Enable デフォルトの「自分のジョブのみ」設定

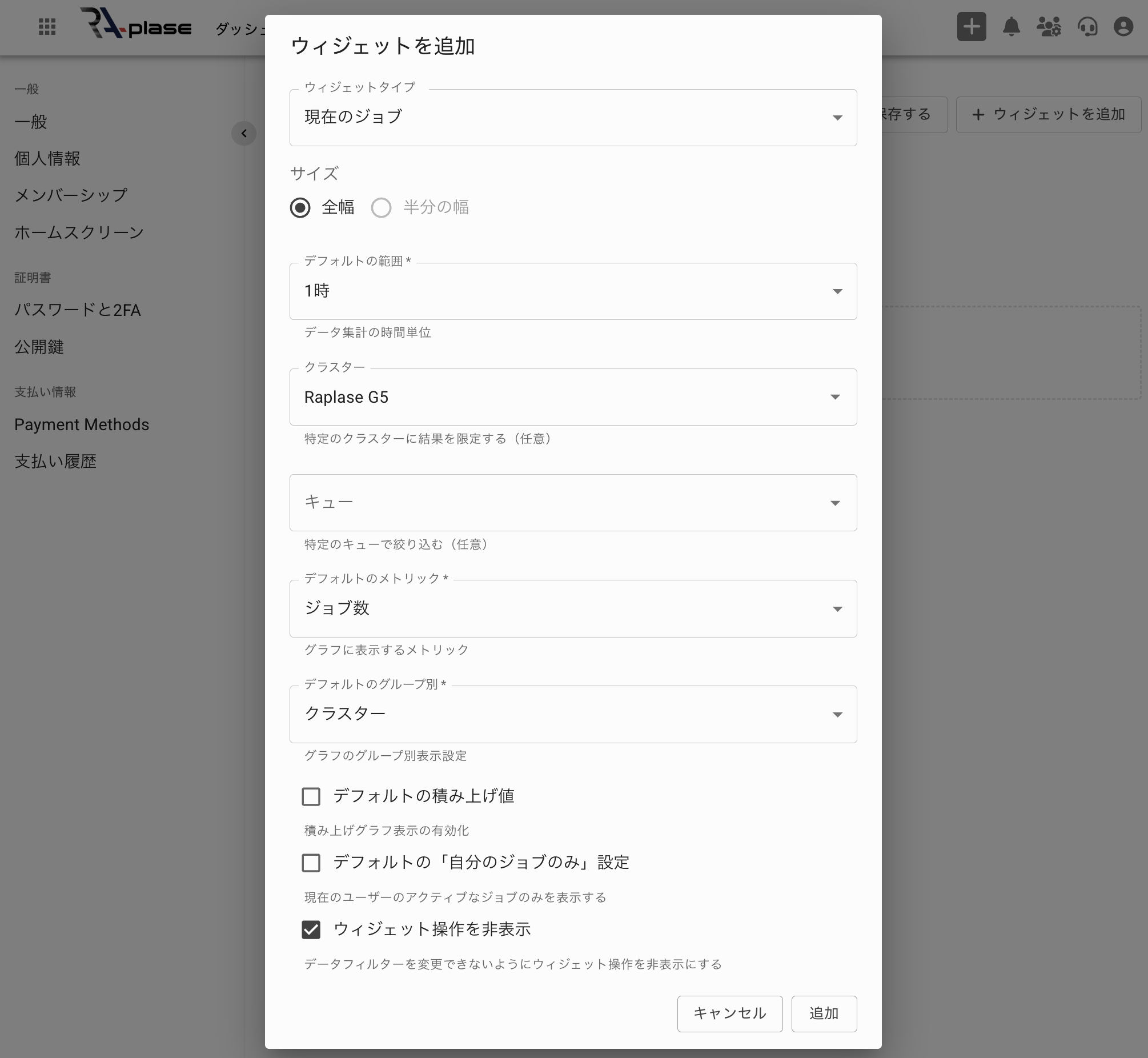point(311,863)
